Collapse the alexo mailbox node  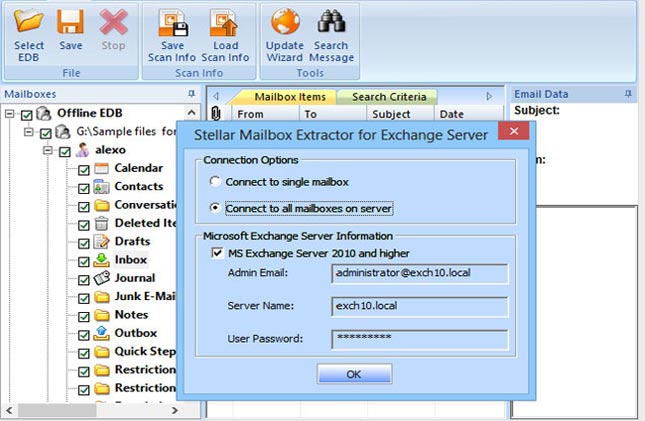coord(48,150)
